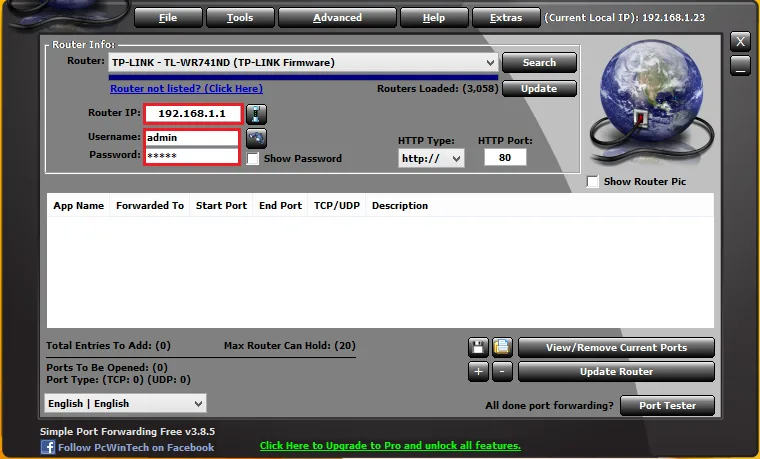
Task: Click View/Remove Current Ports button
Action: pyautogui.click(x=616, y=348)
